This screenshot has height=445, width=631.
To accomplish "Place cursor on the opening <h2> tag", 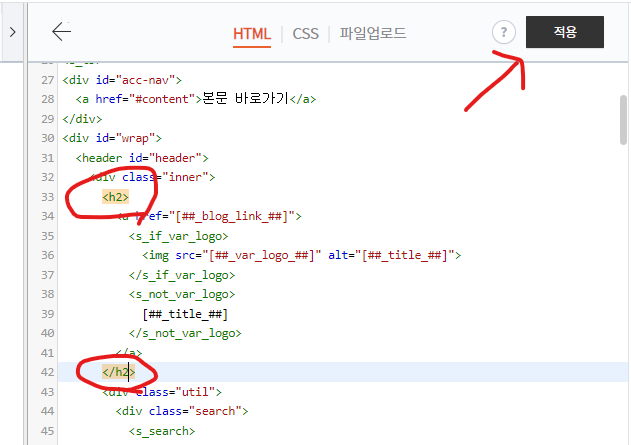I will click(116, 197).
